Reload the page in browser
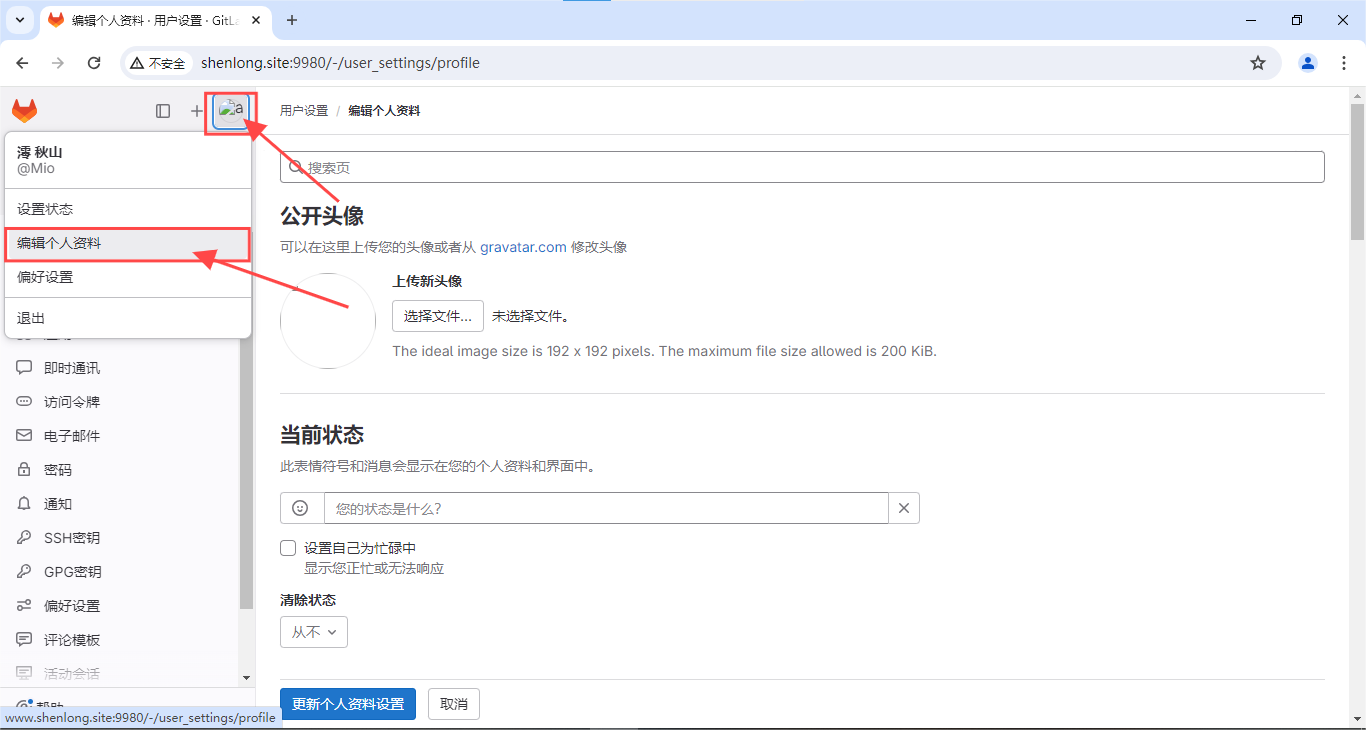This screenshot has width=1366, height=730. click(x=94, y=63)
